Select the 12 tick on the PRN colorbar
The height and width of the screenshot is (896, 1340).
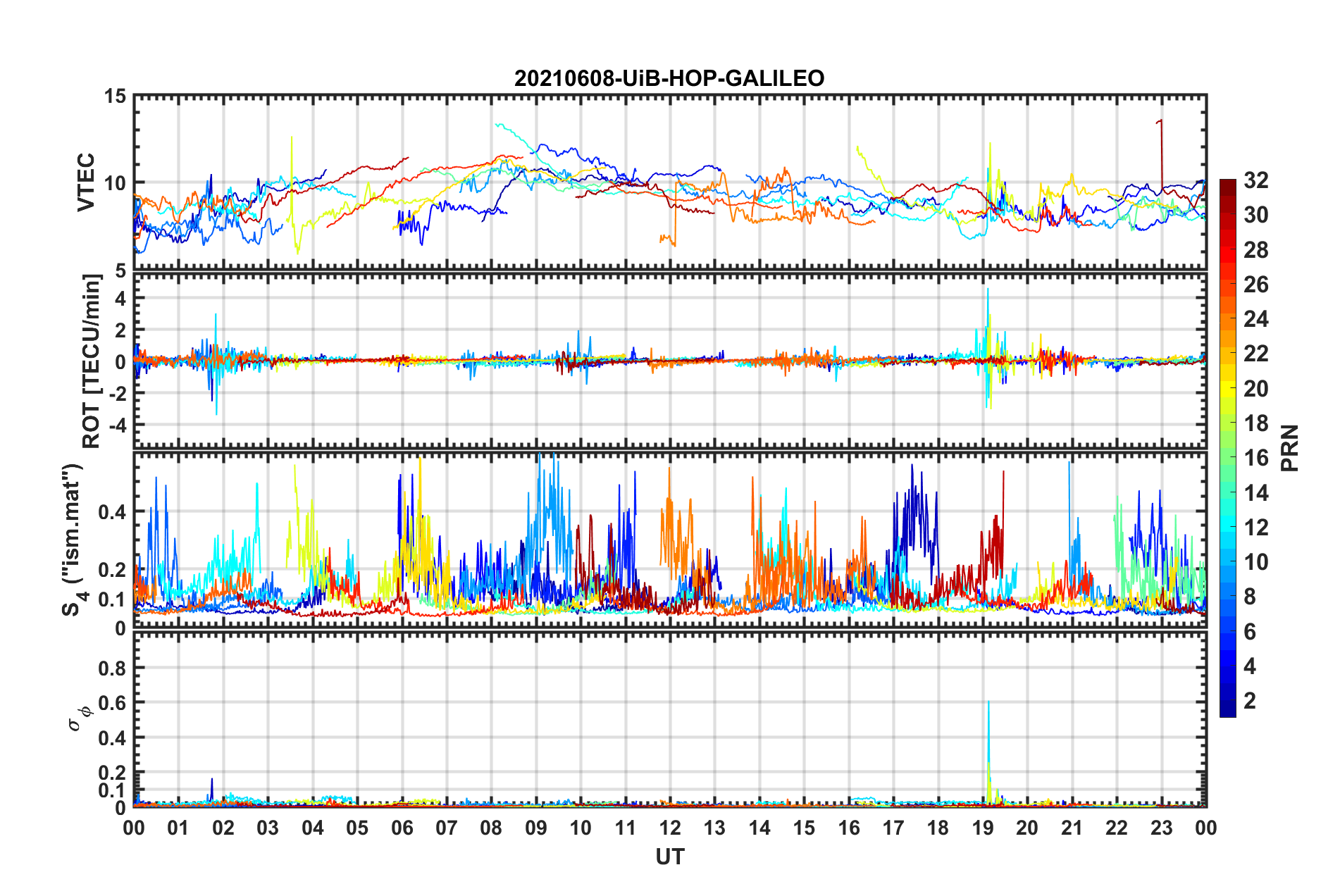click(x=1256, y=528)
